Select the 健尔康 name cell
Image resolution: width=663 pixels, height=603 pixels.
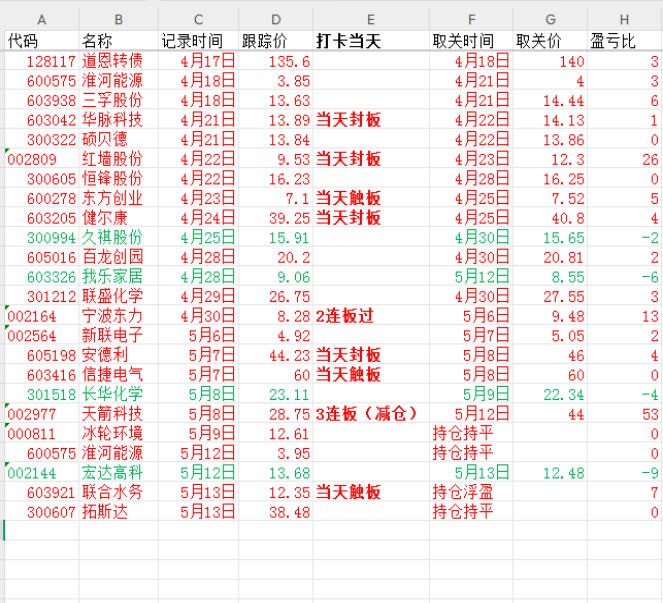[x=118, y=218]
